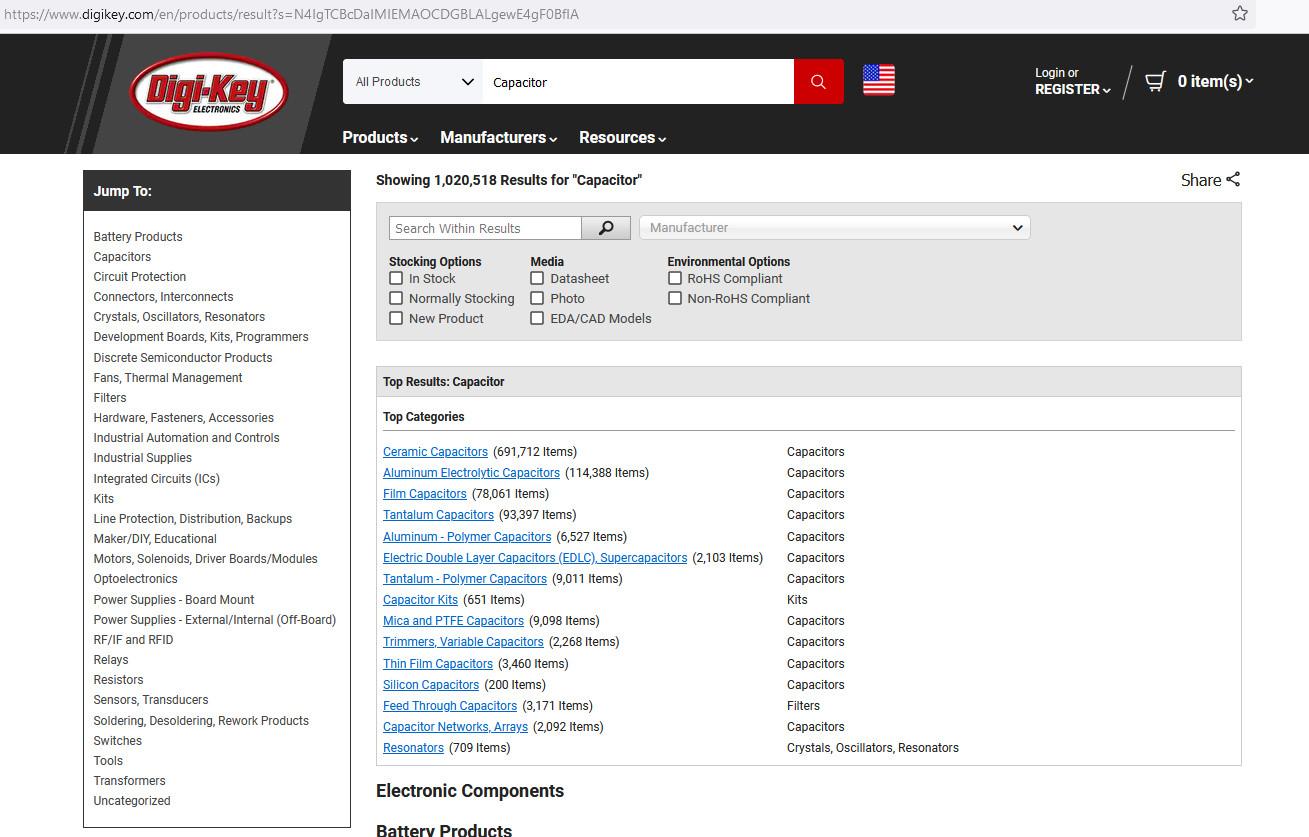The width and height of the screenshot is (1309, 837).
Task: Jump to Sensors, Transducers
Action: pyautogui.click(x=151, y=700)
